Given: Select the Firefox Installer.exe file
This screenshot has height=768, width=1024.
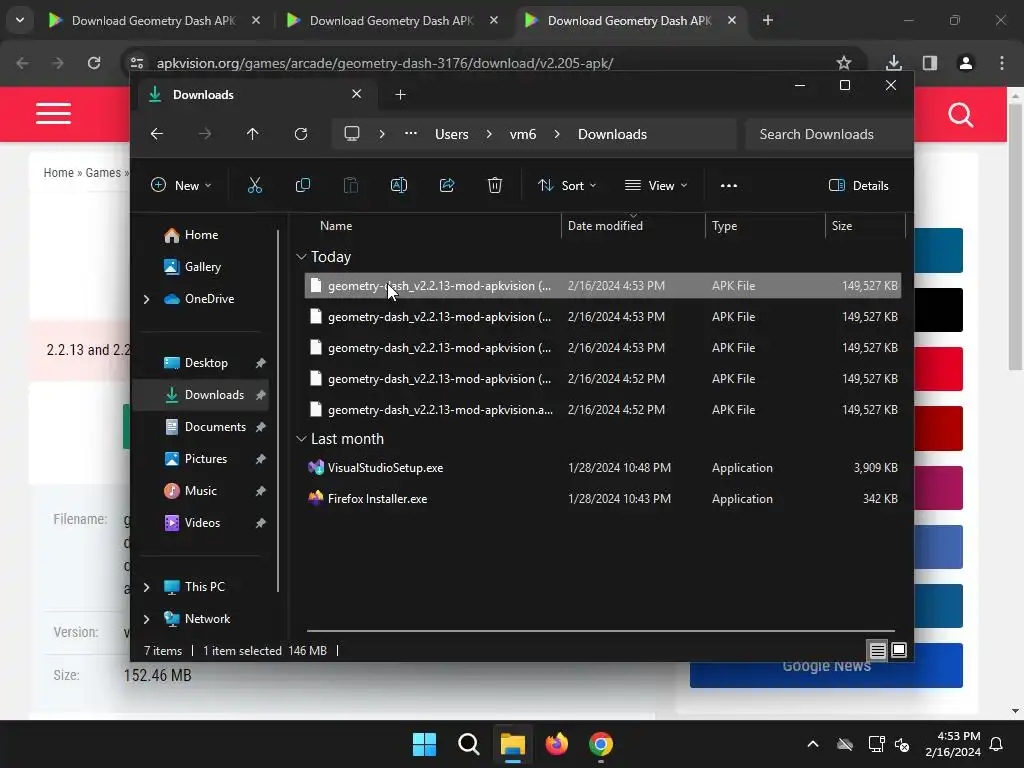Looking at the screenshot, I should (x=603, y=499).
